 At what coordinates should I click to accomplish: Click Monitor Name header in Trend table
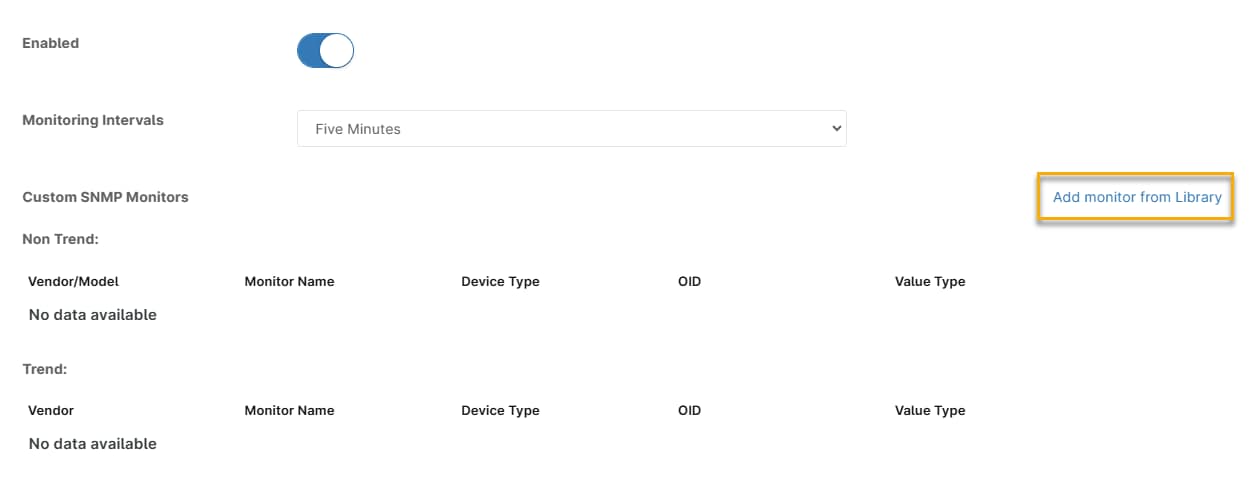[x=289, y=410]
